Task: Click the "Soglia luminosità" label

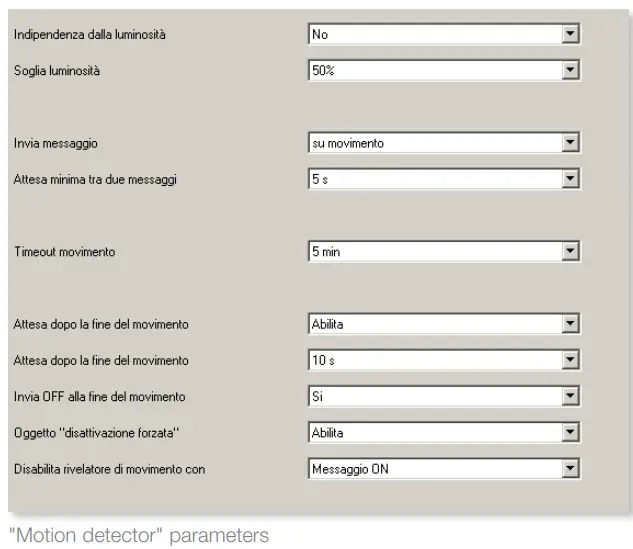Action: point(57,71)
